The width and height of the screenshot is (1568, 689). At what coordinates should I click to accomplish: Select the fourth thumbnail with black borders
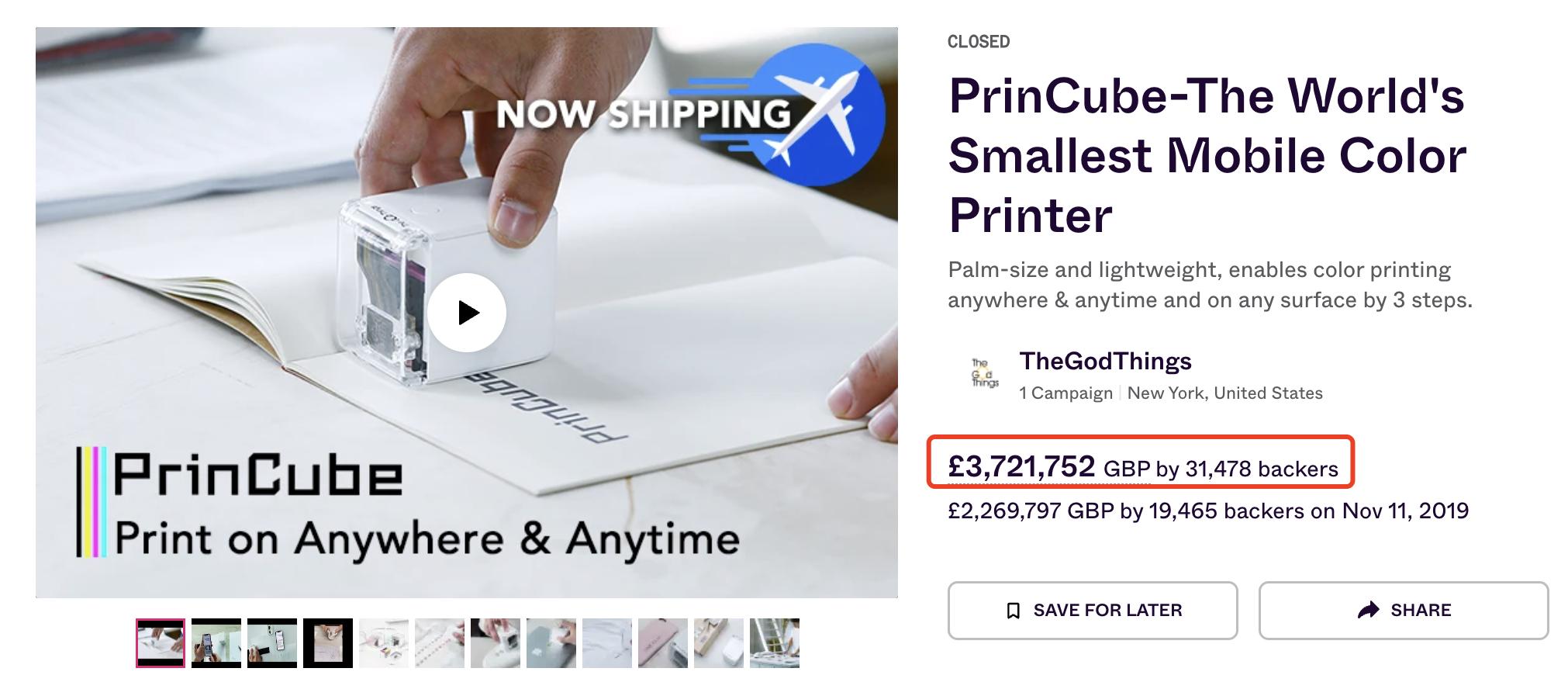pyautogui.click(x=328, y=643)
